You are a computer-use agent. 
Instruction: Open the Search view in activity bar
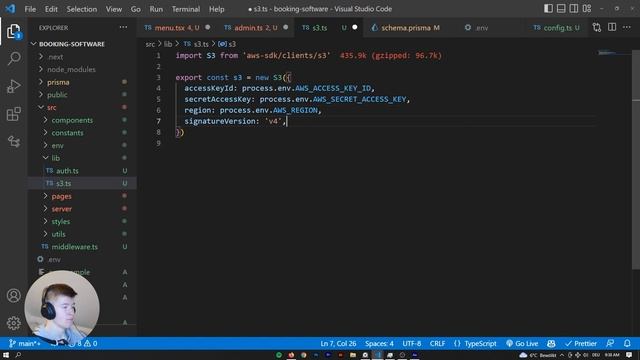pyautogui.click(x=13, y=59)
